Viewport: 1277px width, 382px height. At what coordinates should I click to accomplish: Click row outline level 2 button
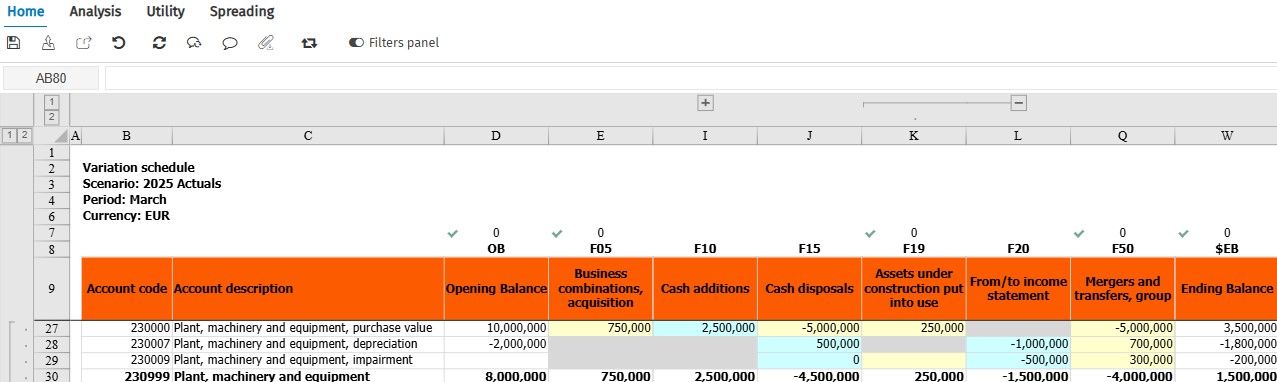24,135
